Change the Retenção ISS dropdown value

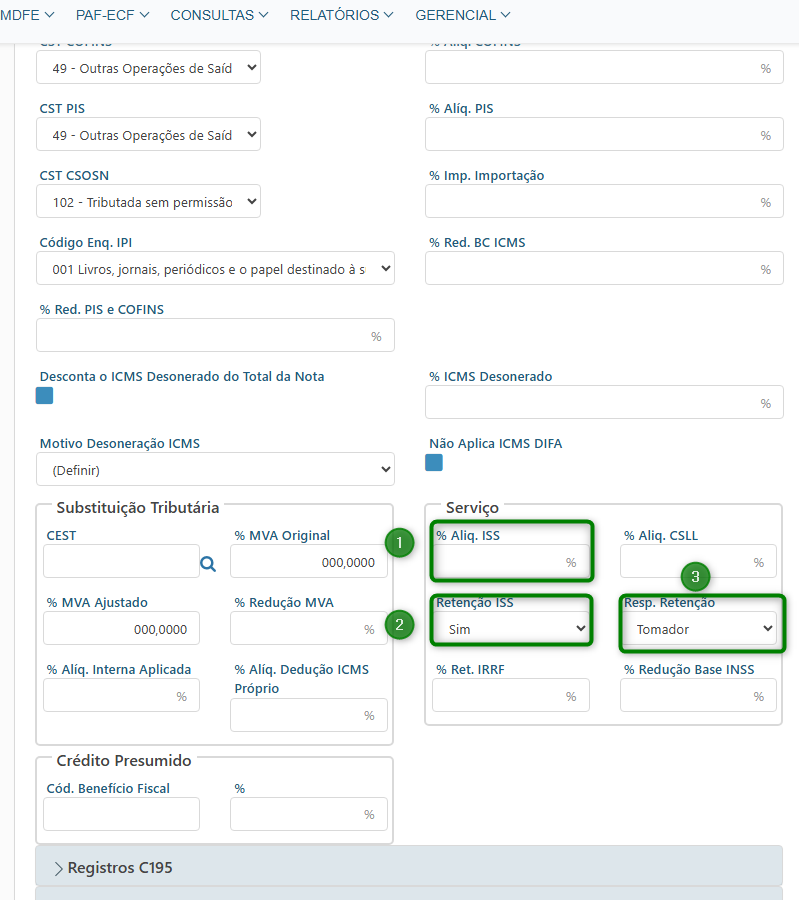(x=511, y=629)
